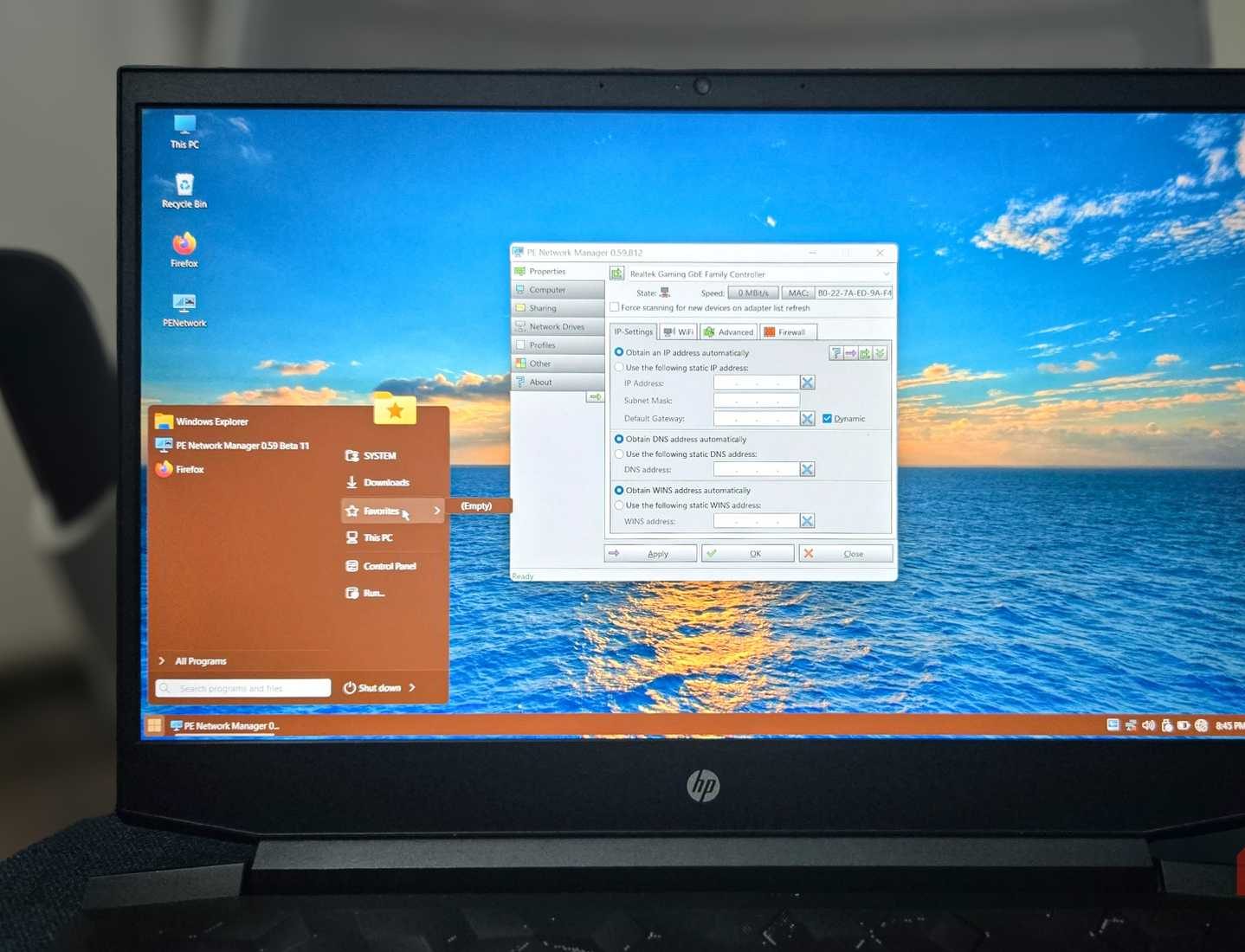Clear the WINS address field with the X icon

806,520
